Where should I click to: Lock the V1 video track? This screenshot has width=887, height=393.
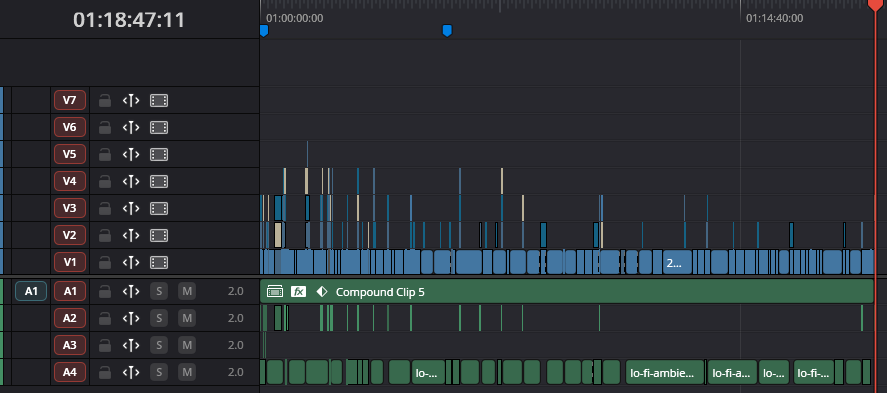[105, 262]
